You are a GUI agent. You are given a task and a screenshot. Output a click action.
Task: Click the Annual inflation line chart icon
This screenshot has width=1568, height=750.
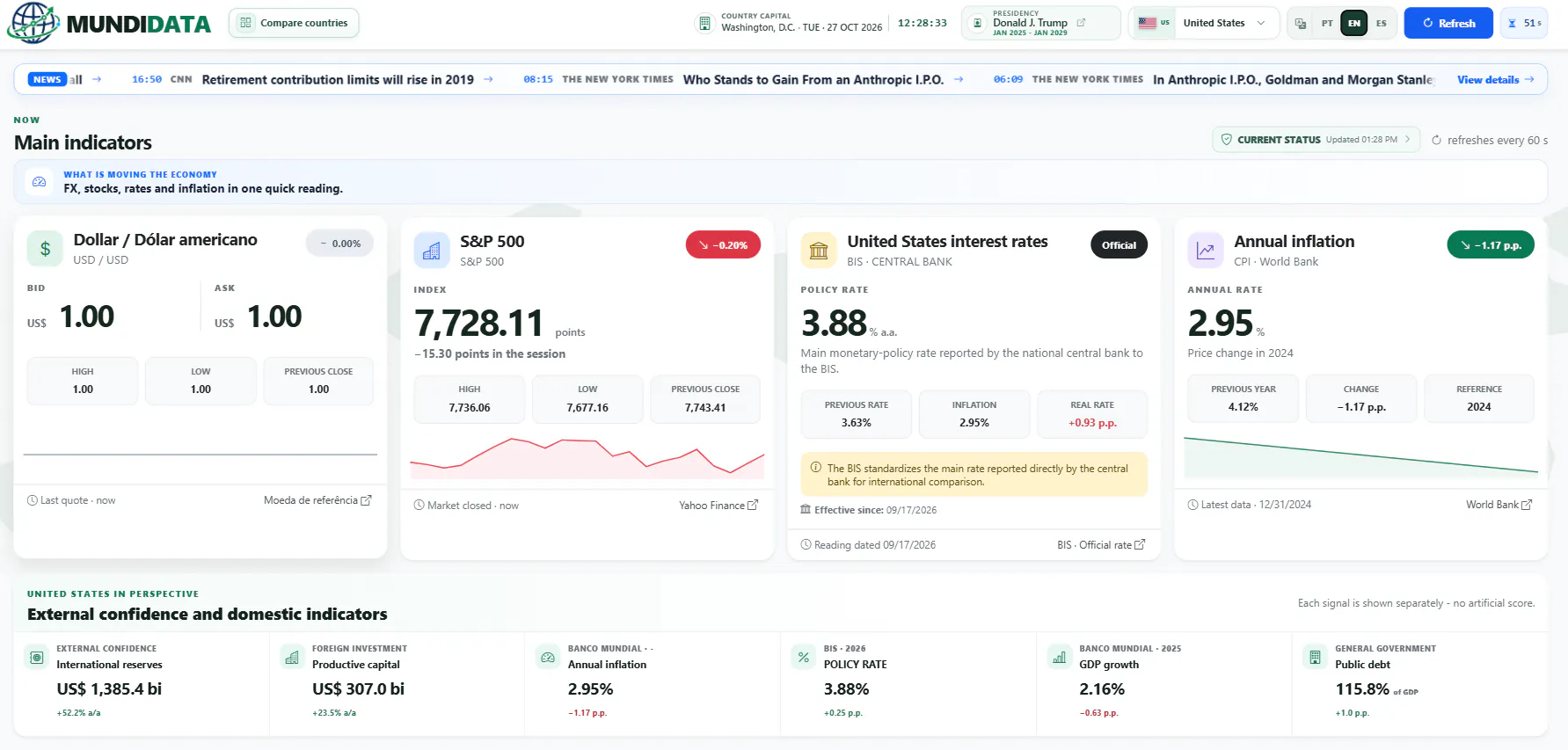(1206, 251)
